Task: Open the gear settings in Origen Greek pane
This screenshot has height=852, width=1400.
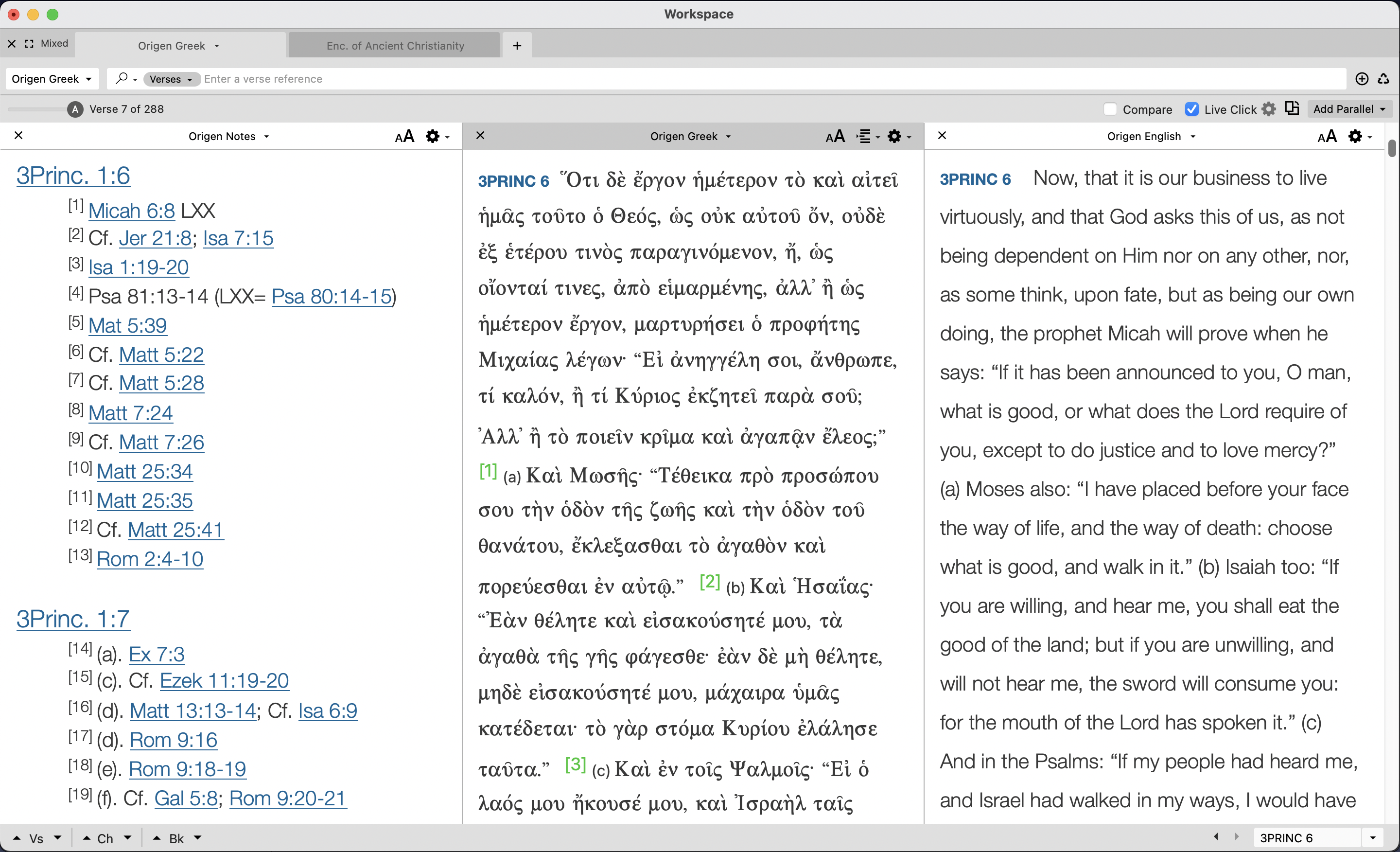Action: (895, 136)
